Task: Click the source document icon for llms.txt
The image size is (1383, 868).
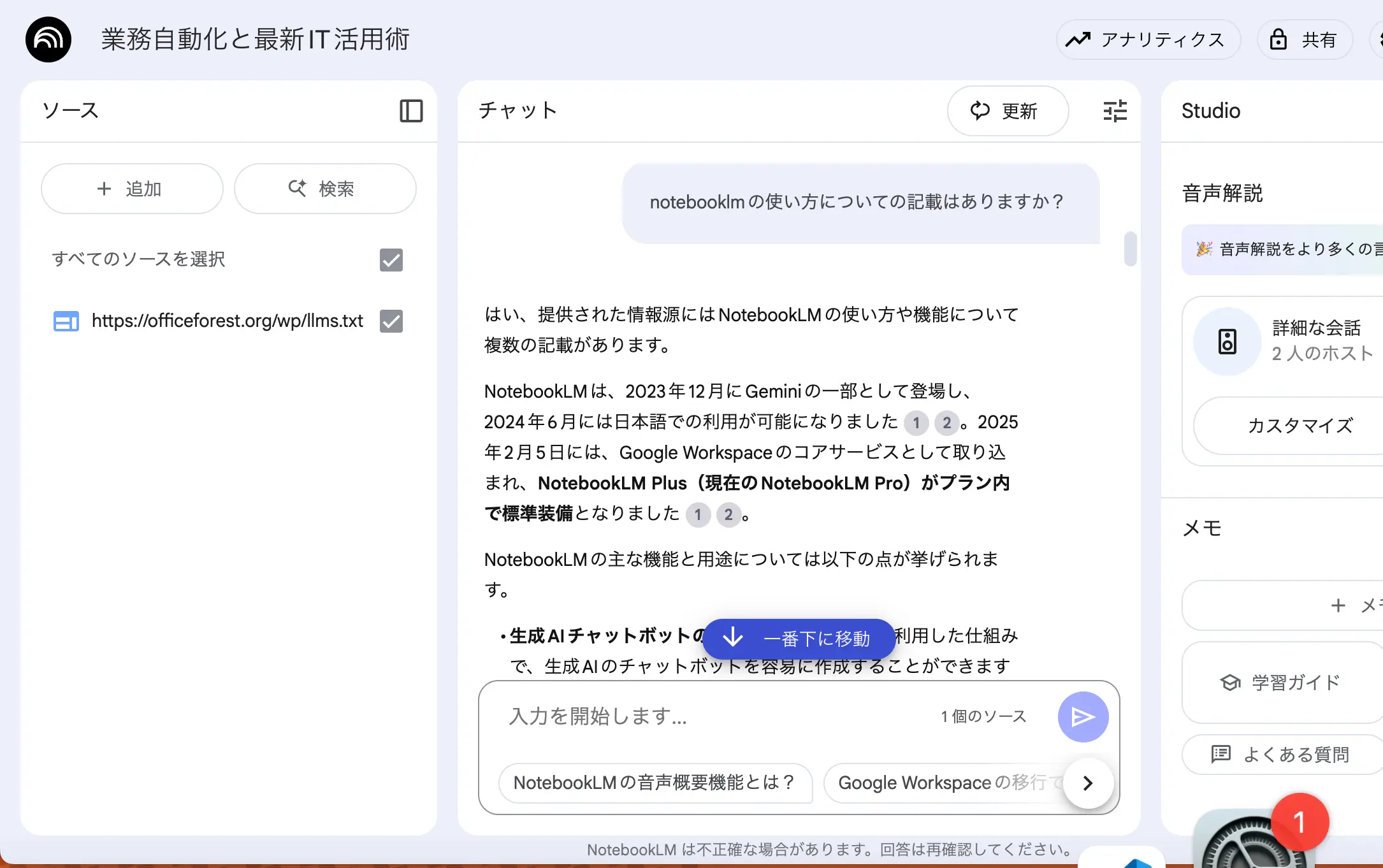Action: click(x=66, y=321)
